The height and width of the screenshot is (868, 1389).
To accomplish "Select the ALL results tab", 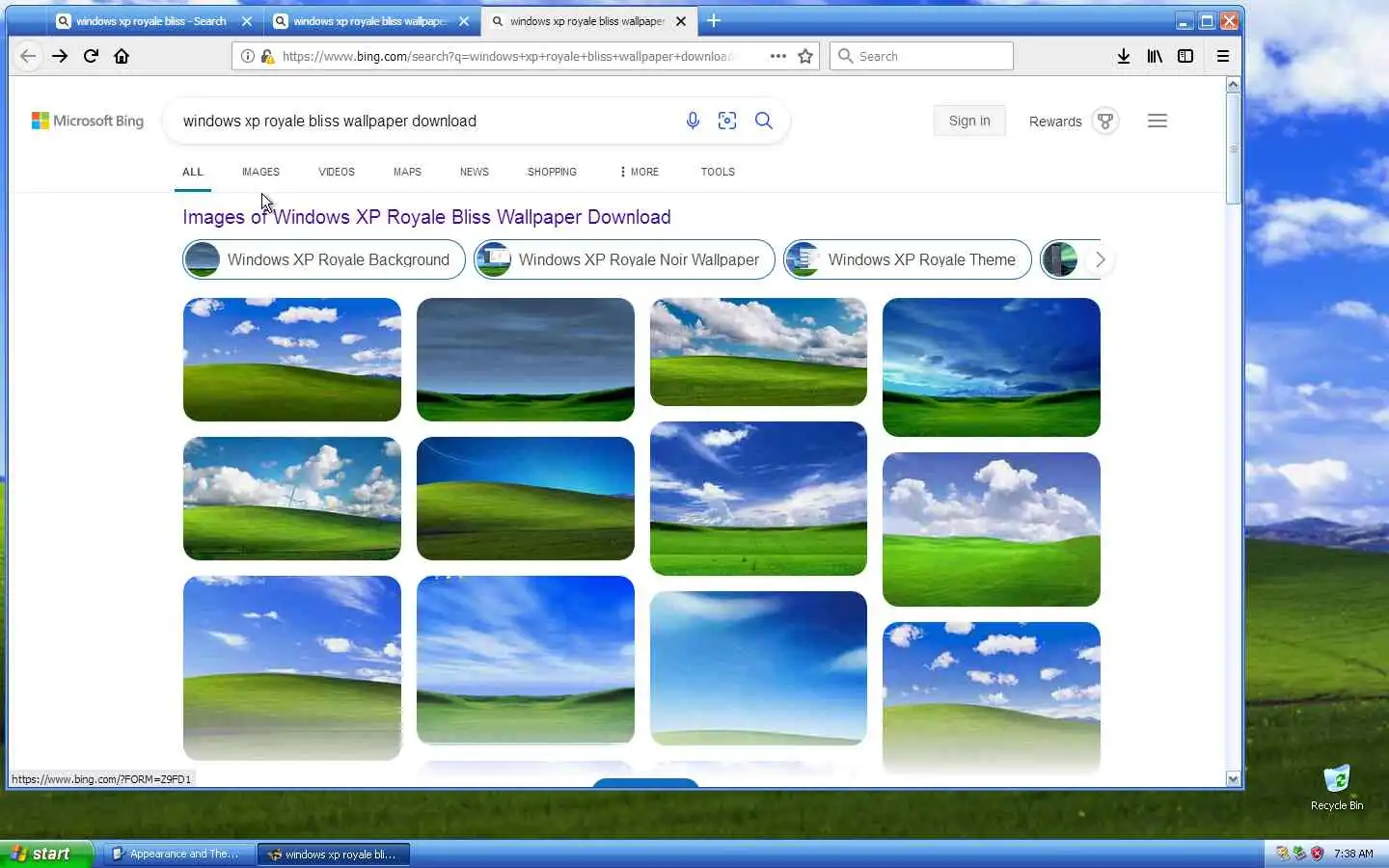I will click(193, 172).
